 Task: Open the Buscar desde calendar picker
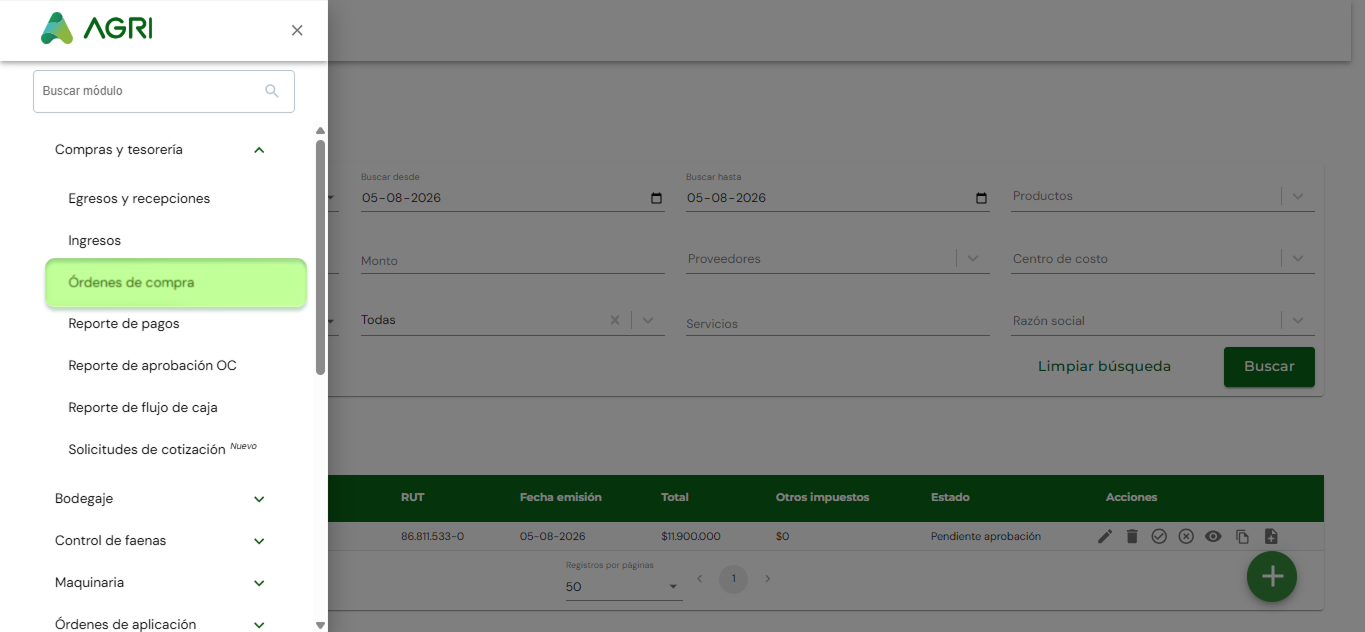[x=656, y=198]
